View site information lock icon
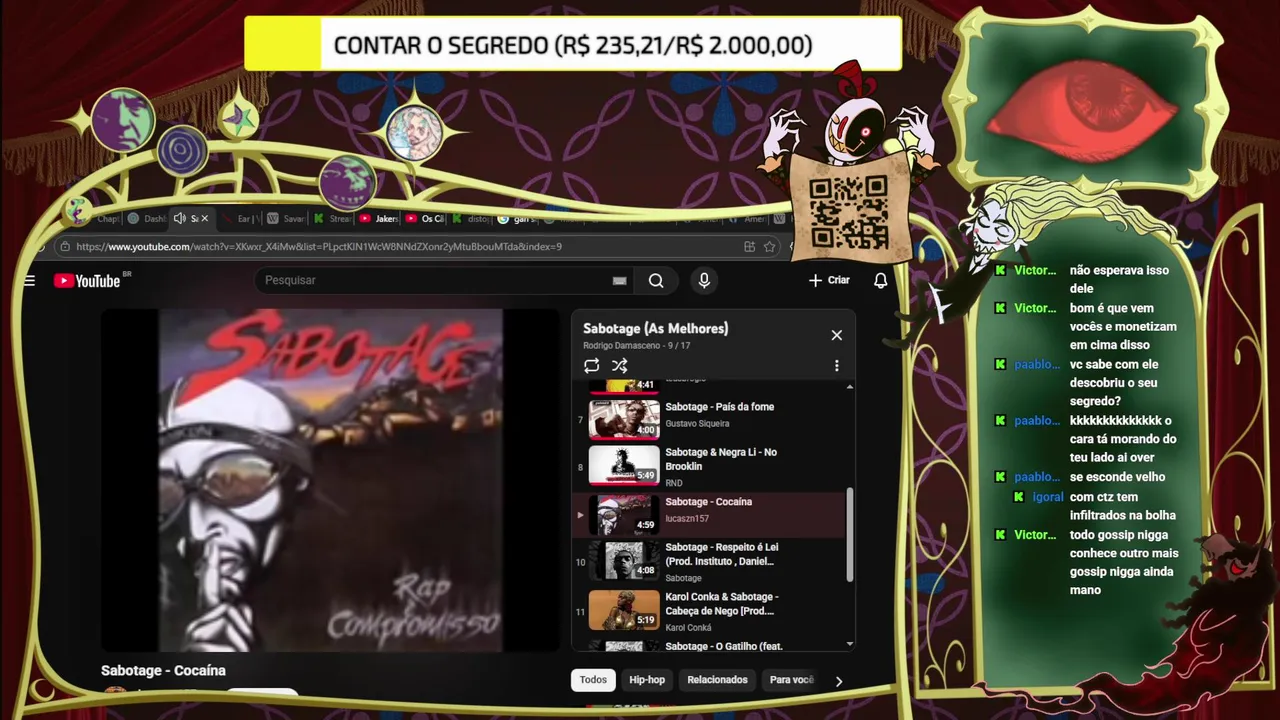 click(x=64, y=246)
